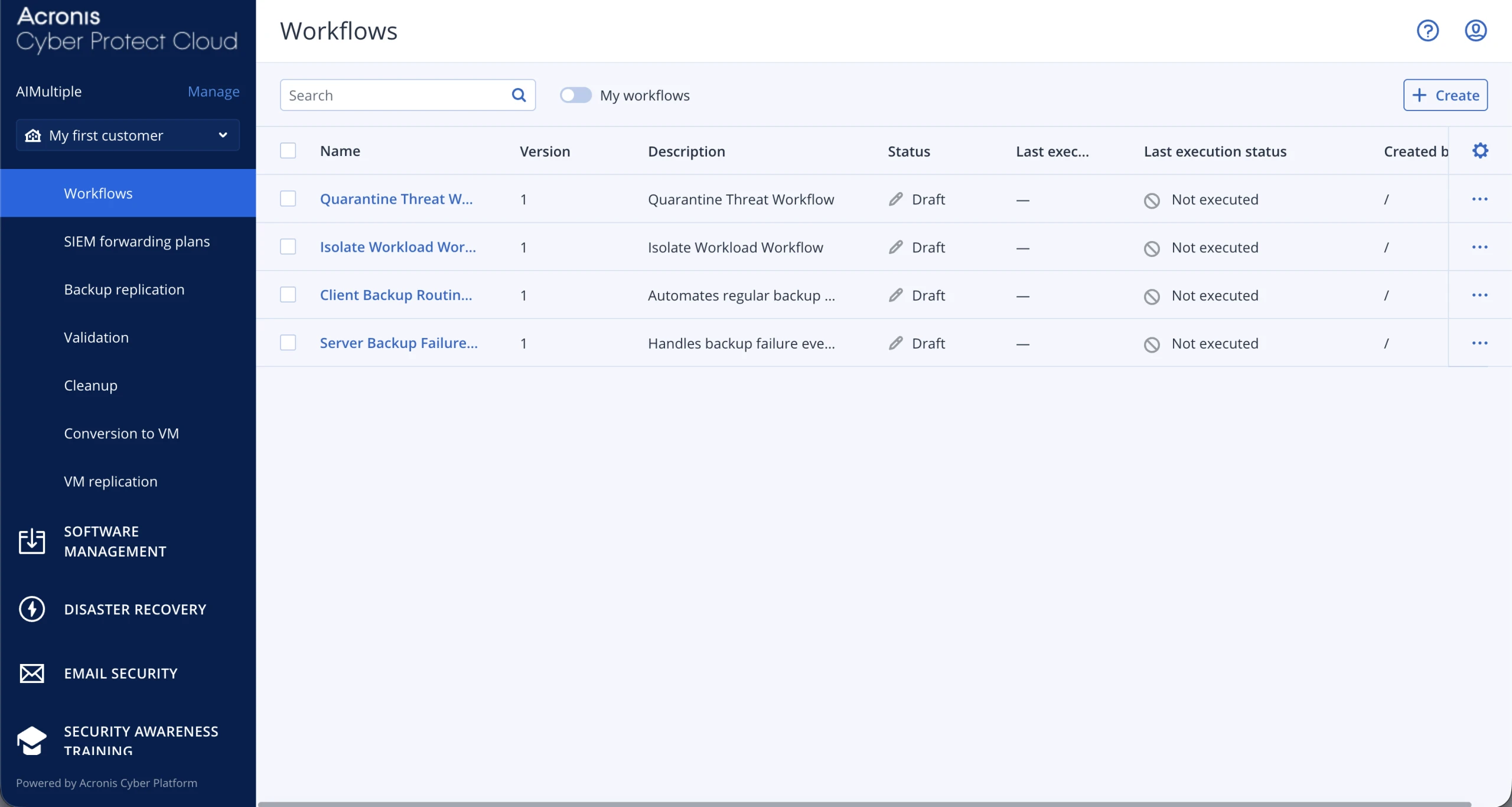
Task: Go to SIEM forwarding plans
Action: coord(136,241)
